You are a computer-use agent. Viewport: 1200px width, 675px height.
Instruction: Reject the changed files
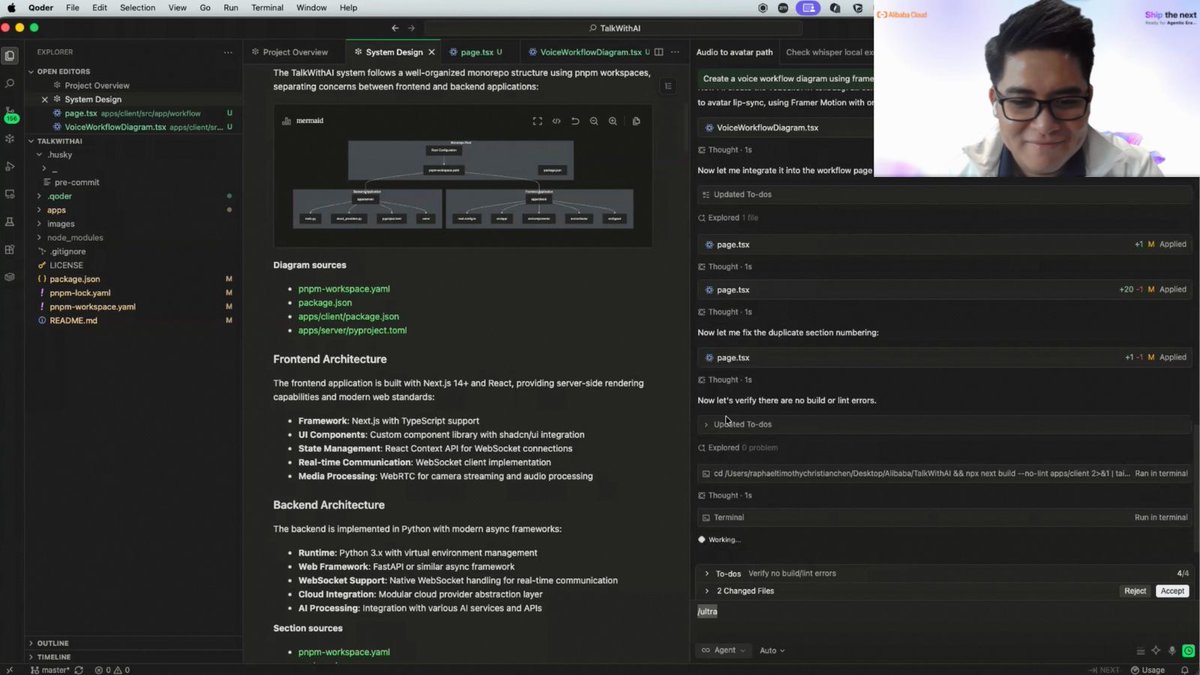(x=1135, y=591)
